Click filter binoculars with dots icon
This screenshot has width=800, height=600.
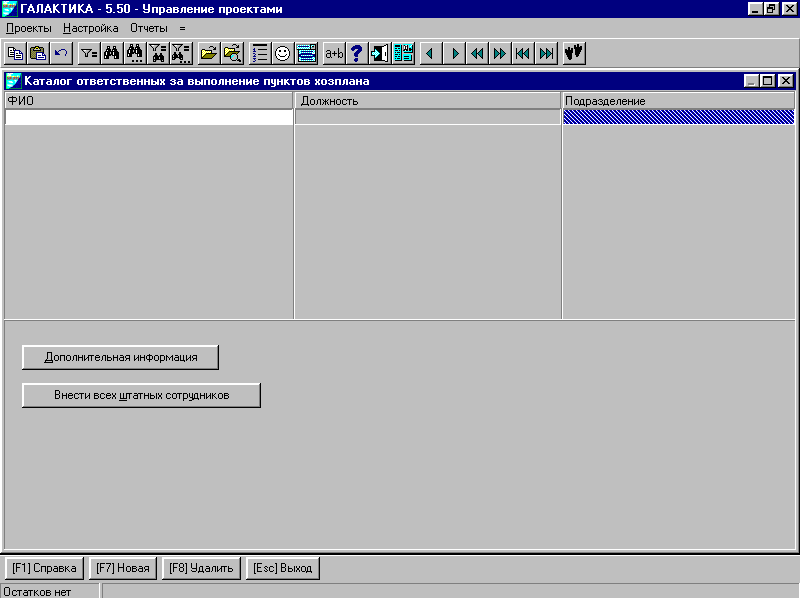point(181,54)
